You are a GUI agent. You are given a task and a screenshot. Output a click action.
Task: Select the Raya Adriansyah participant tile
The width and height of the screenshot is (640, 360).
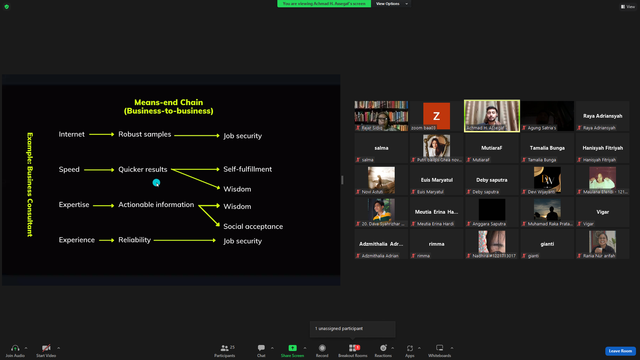pyautogui.click(x=602, y=116)
